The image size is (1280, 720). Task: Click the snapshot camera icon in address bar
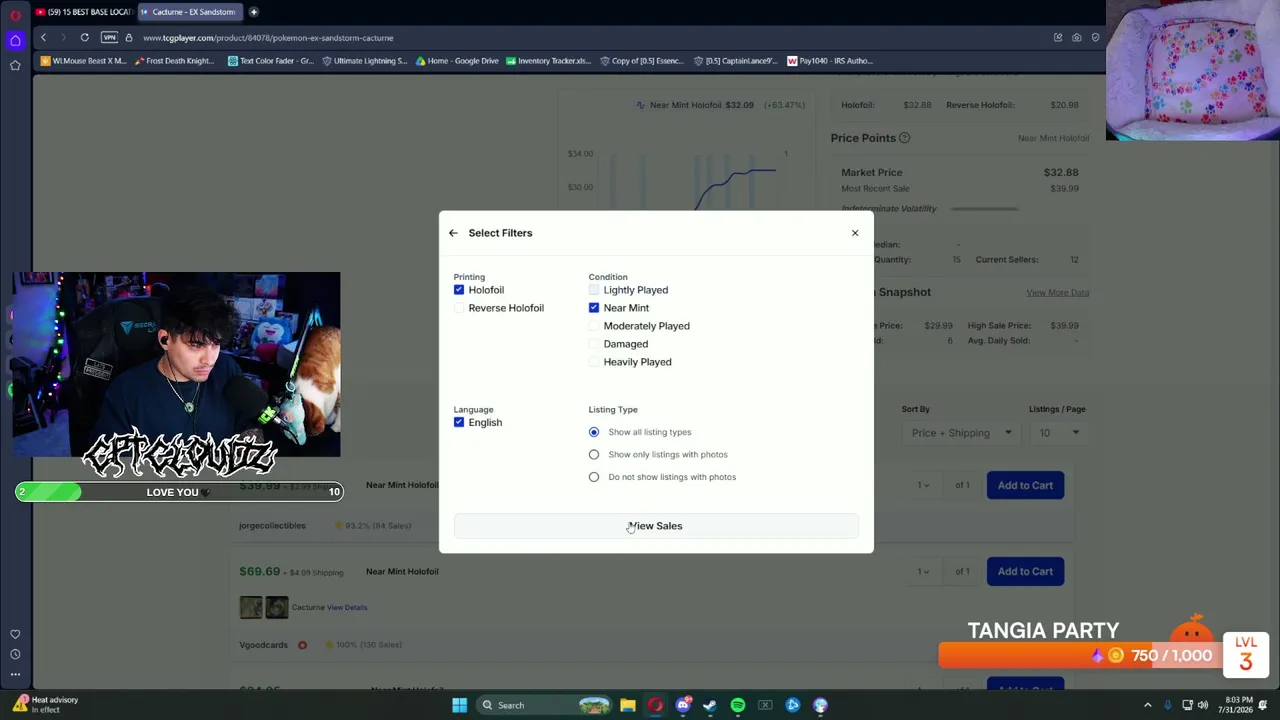click(1076, 38)
